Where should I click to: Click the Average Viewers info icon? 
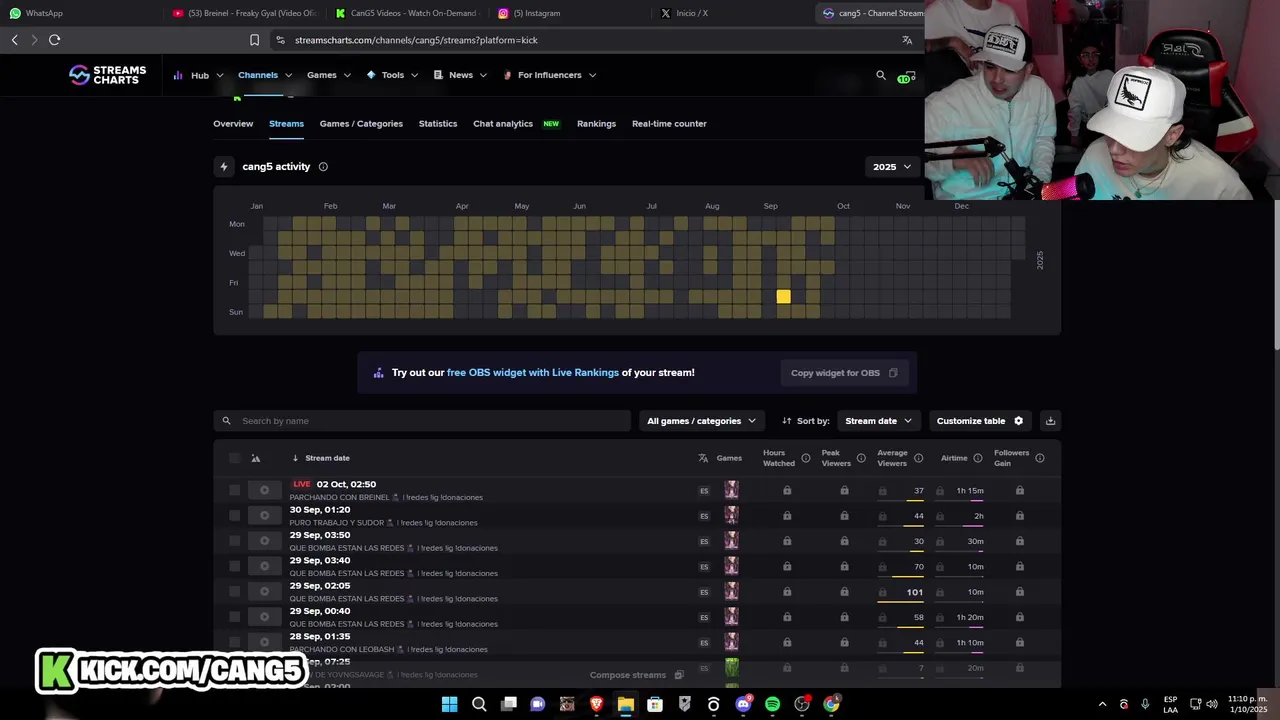point(918,458)
